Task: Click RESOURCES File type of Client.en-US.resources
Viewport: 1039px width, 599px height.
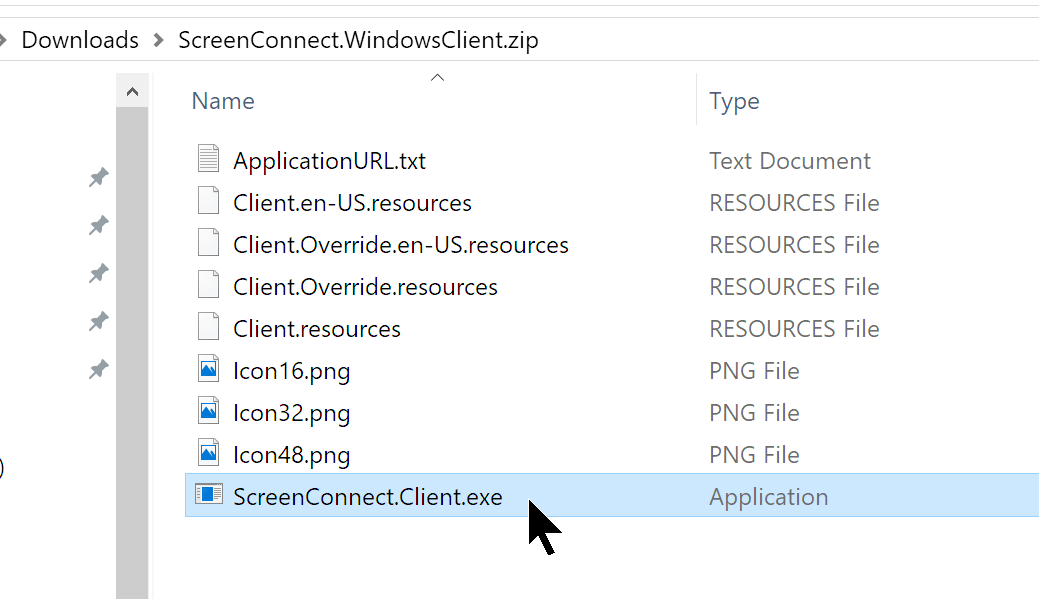Action: [794, 203]
